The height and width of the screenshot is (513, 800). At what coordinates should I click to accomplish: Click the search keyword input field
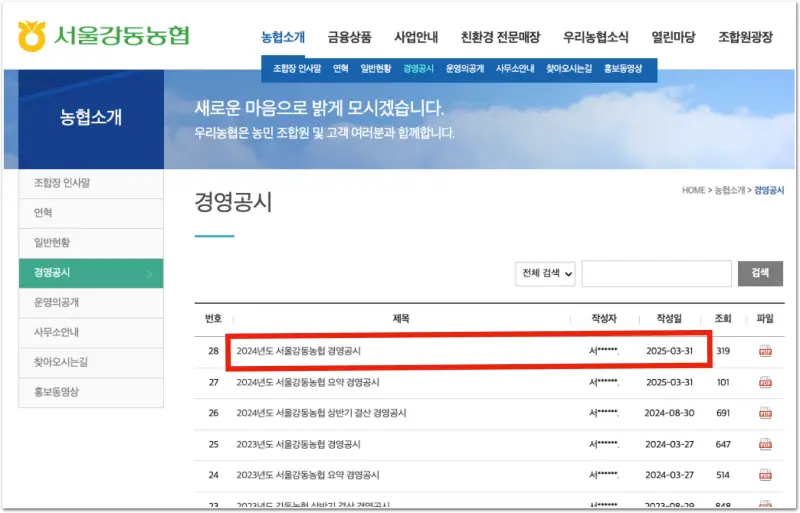click(x=656, y=274)
